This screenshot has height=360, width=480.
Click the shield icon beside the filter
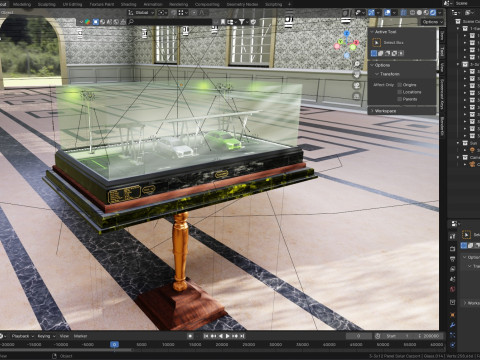click(x=253, y=22)
